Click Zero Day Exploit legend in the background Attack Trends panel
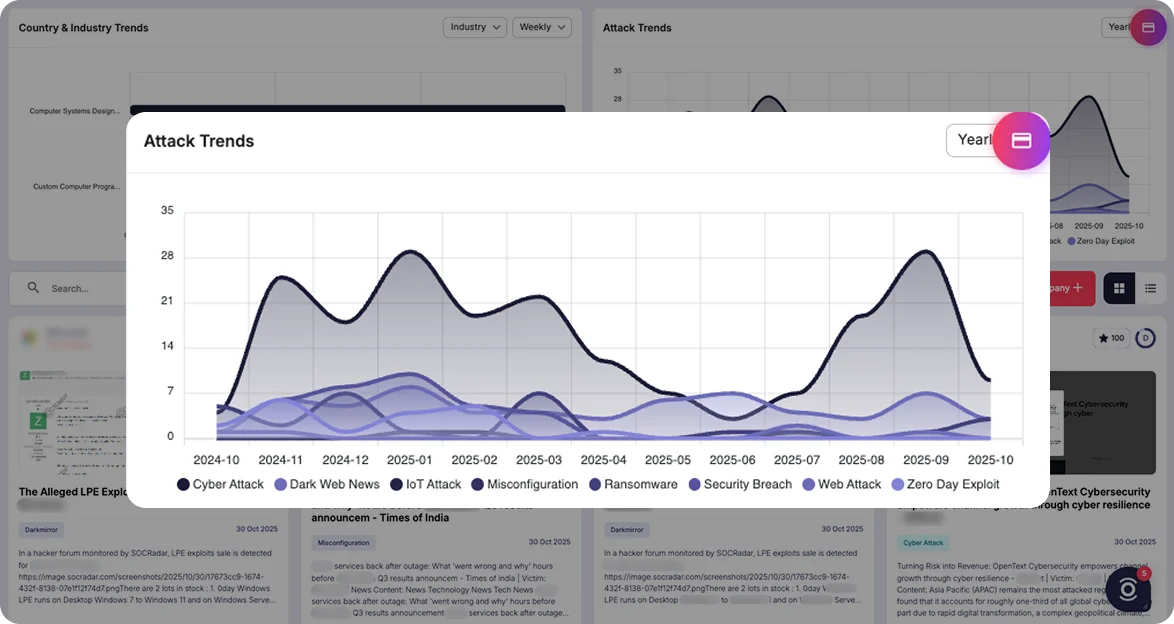The width and height of the screenshot is (1174, 624). 1101,241
